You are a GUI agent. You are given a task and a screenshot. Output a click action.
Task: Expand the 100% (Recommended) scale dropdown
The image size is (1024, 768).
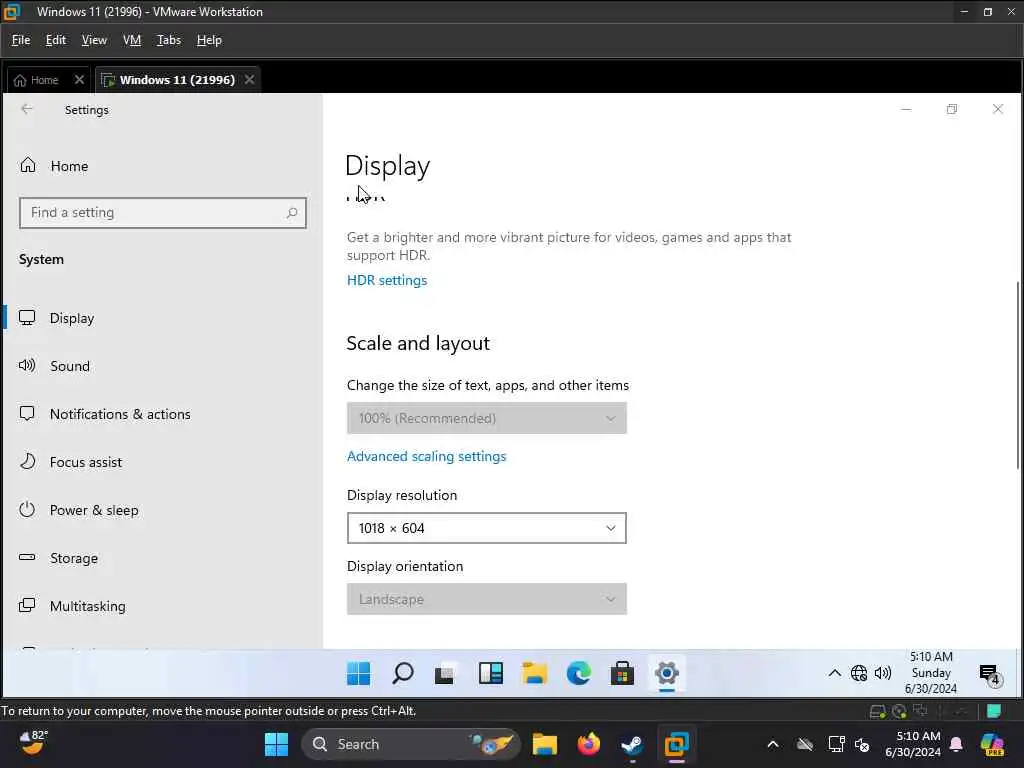(487, 418)
